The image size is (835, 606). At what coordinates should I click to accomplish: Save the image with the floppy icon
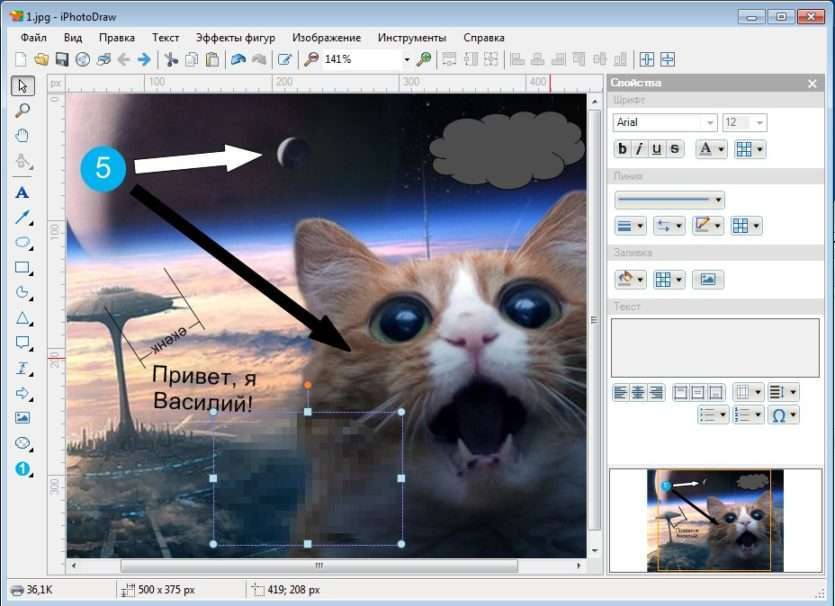coord(62,59)
